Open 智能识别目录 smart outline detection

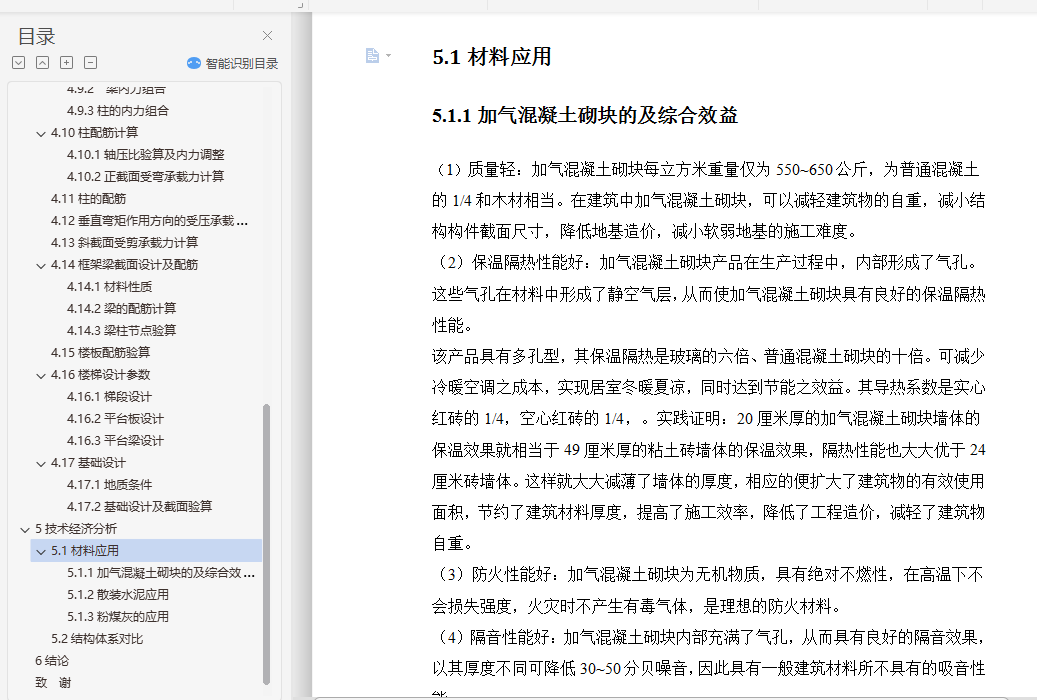pyautogui.click(x=232, y=64)
